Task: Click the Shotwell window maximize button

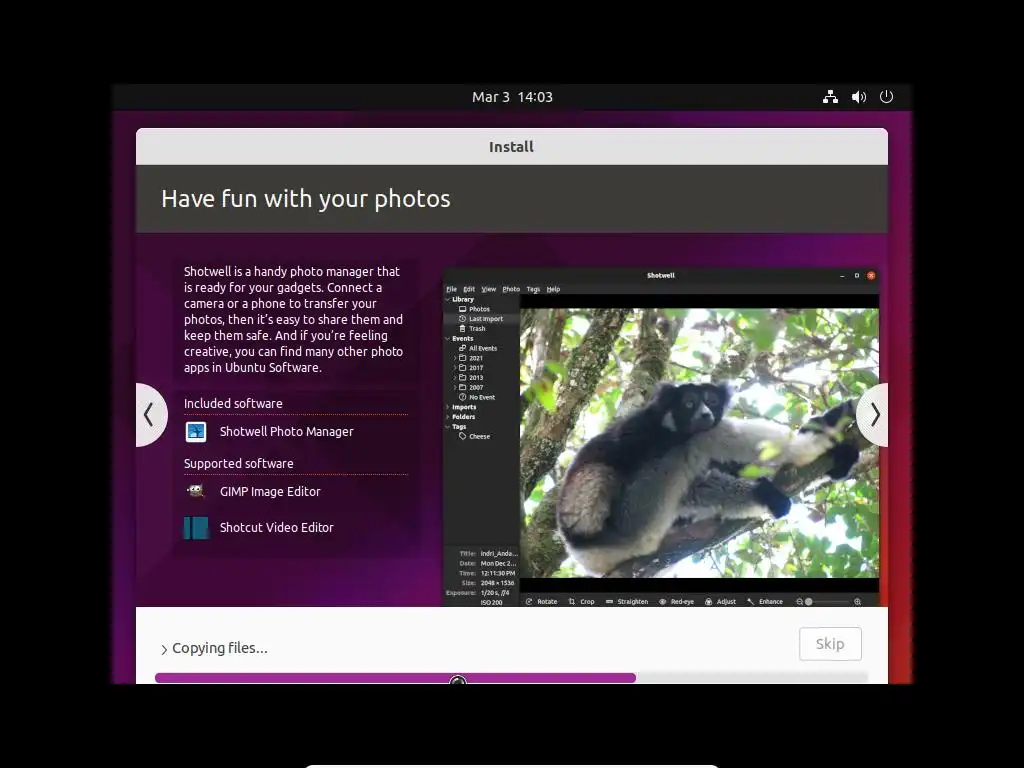Action: 857,276
